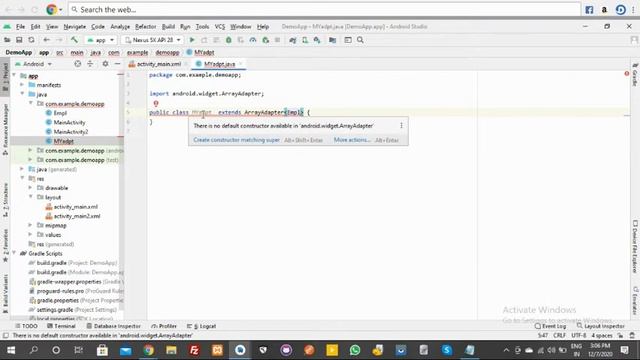The height and width of the screenshot is (360, 640).
Task: Open the app run configuration dropdown
Action: point(100,40)
